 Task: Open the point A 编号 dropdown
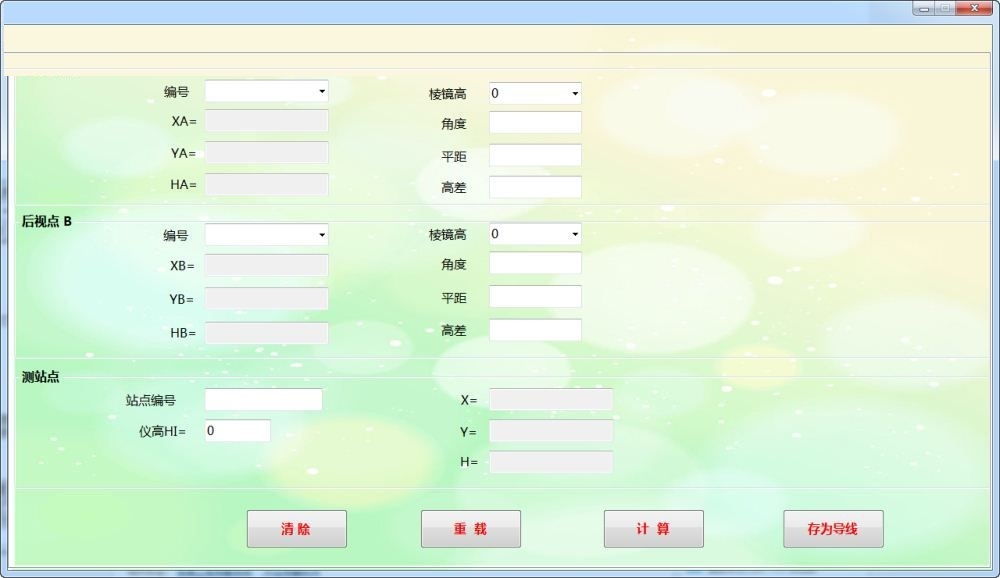[x=267, y=91]
